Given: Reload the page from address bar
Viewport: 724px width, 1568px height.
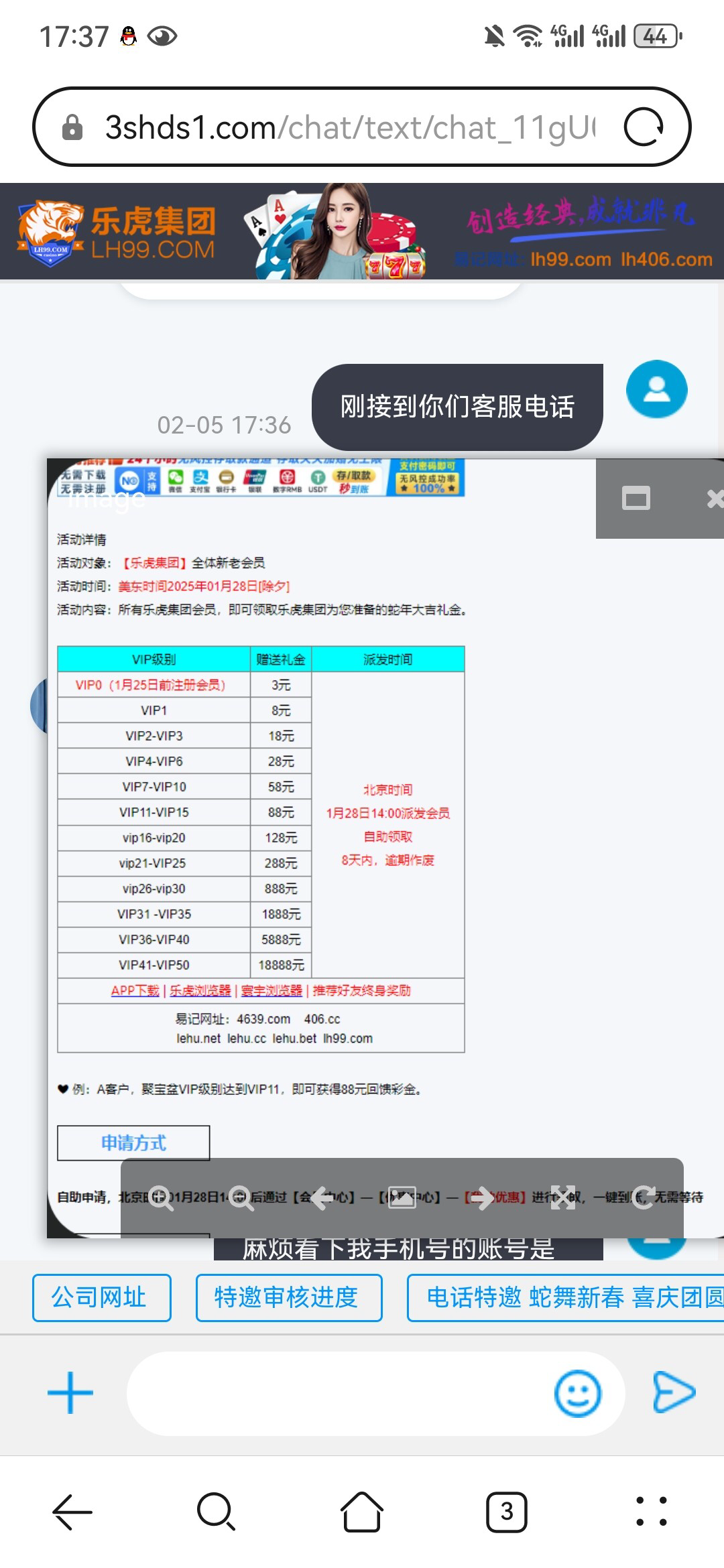Looking at the screenshot, I should pyautogui.click(x=644, y=127).
